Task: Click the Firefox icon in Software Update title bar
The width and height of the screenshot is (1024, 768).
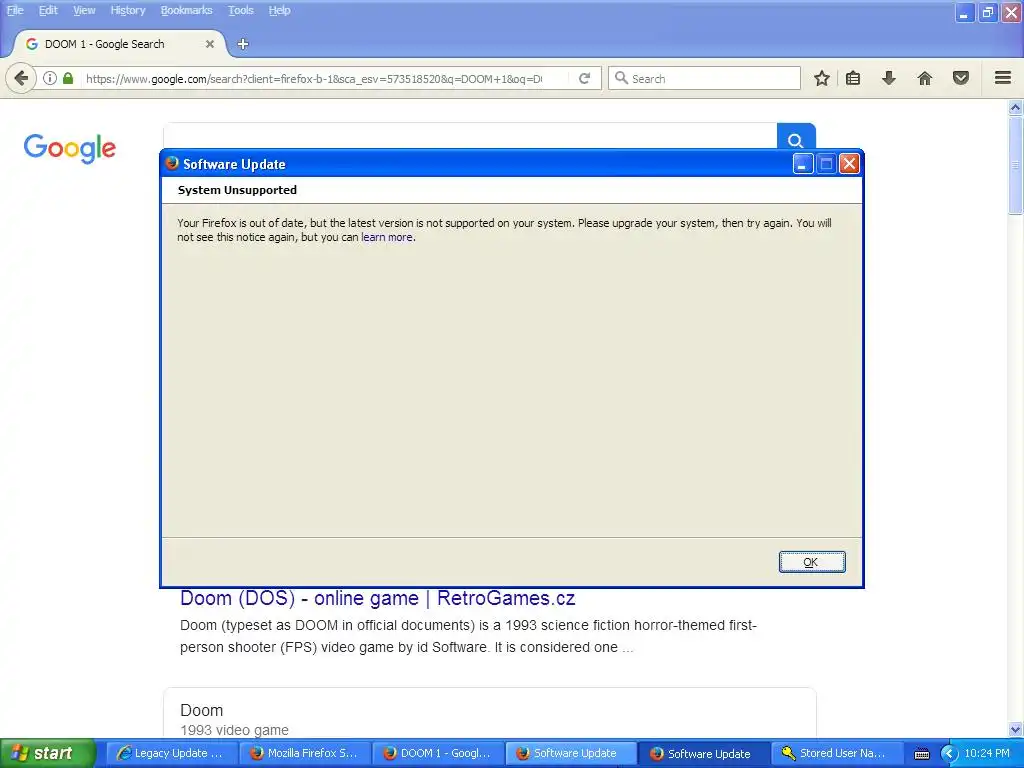Action: coord(172,163)
